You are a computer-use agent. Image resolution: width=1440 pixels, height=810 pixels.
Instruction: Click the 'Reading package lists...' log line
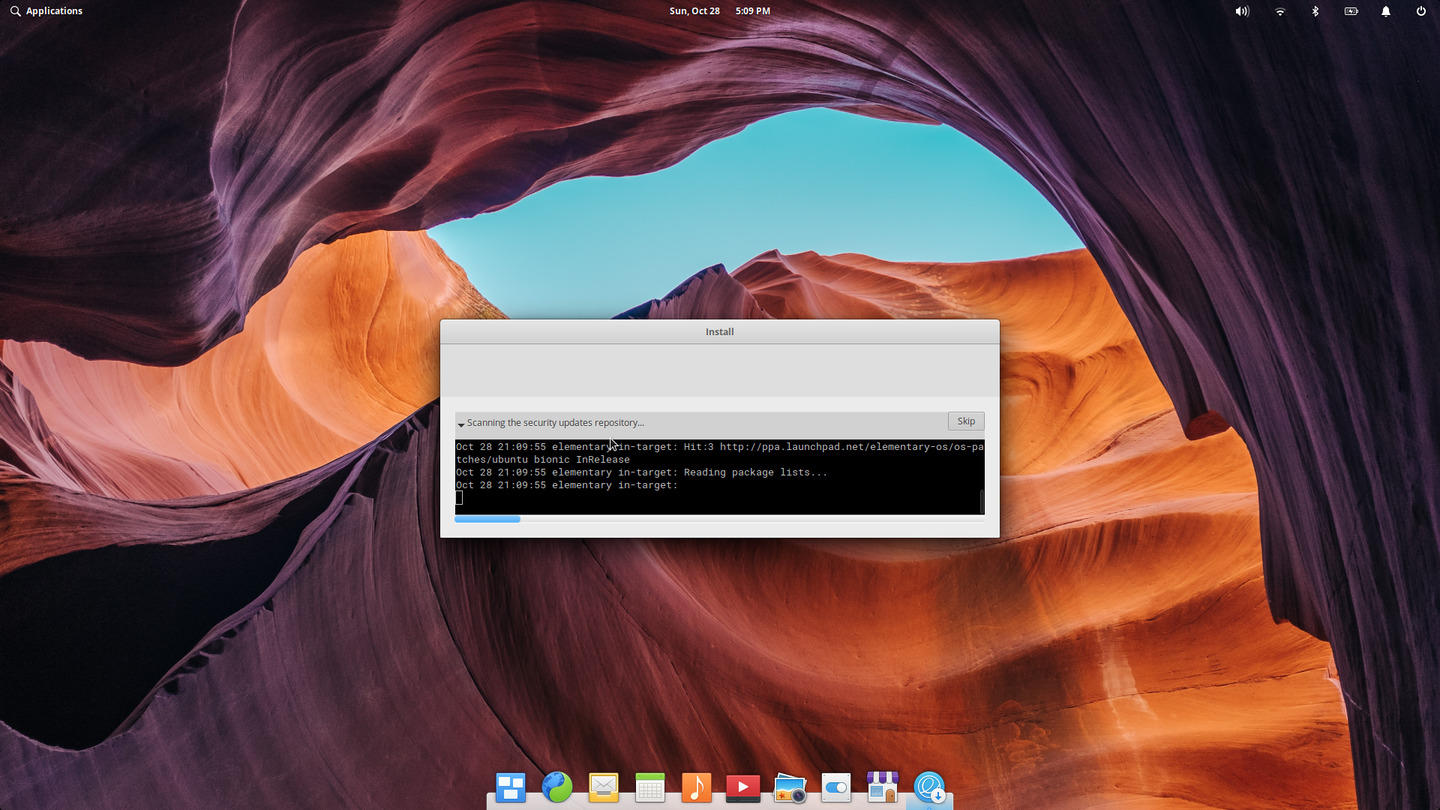[642, 472]
